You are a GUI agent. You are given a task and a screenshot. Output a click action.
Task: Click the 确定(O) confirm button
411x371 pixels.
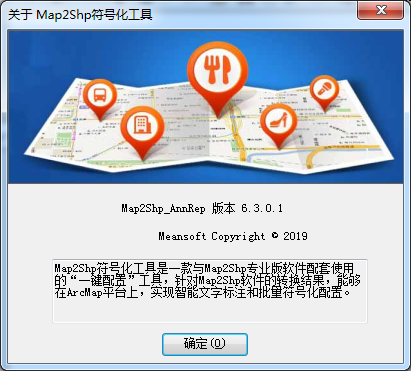point(205,344)
